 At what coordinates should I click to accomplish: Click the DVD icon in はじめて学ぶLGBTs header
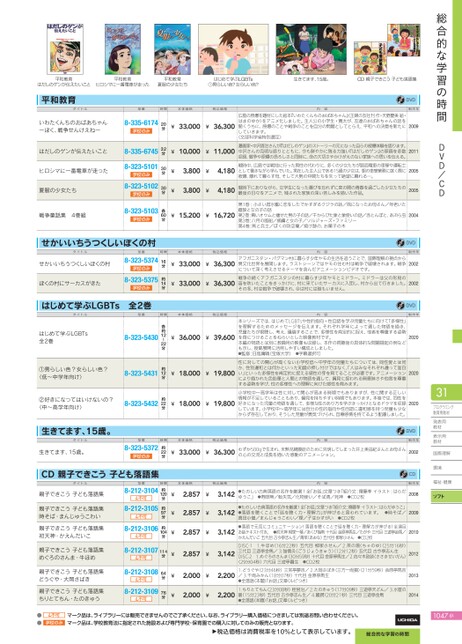406,305
